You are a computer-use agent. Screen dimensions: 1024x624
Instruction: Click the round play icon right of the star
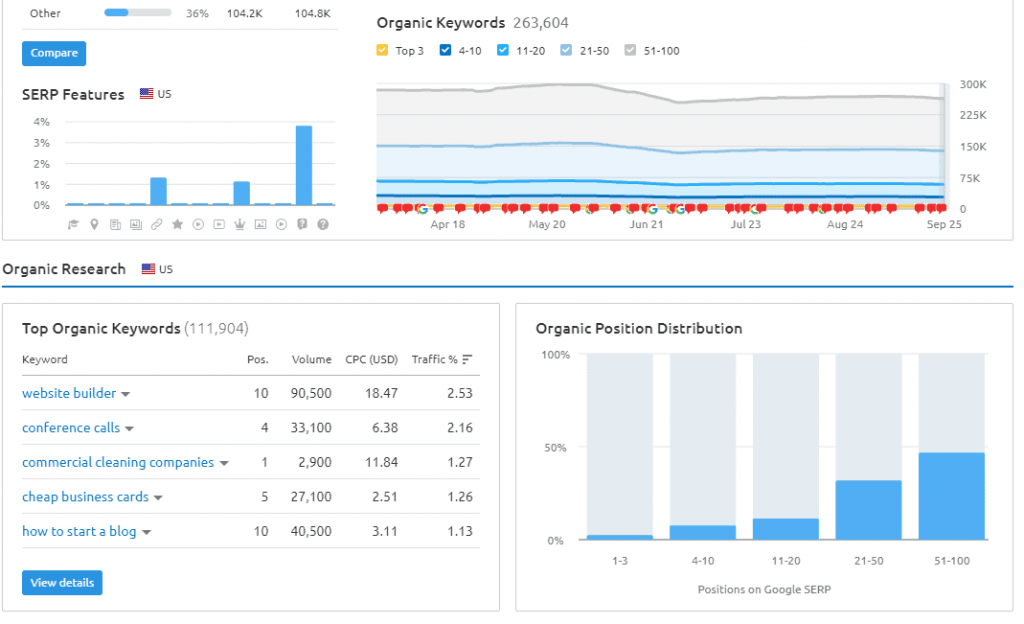(199, 225)
